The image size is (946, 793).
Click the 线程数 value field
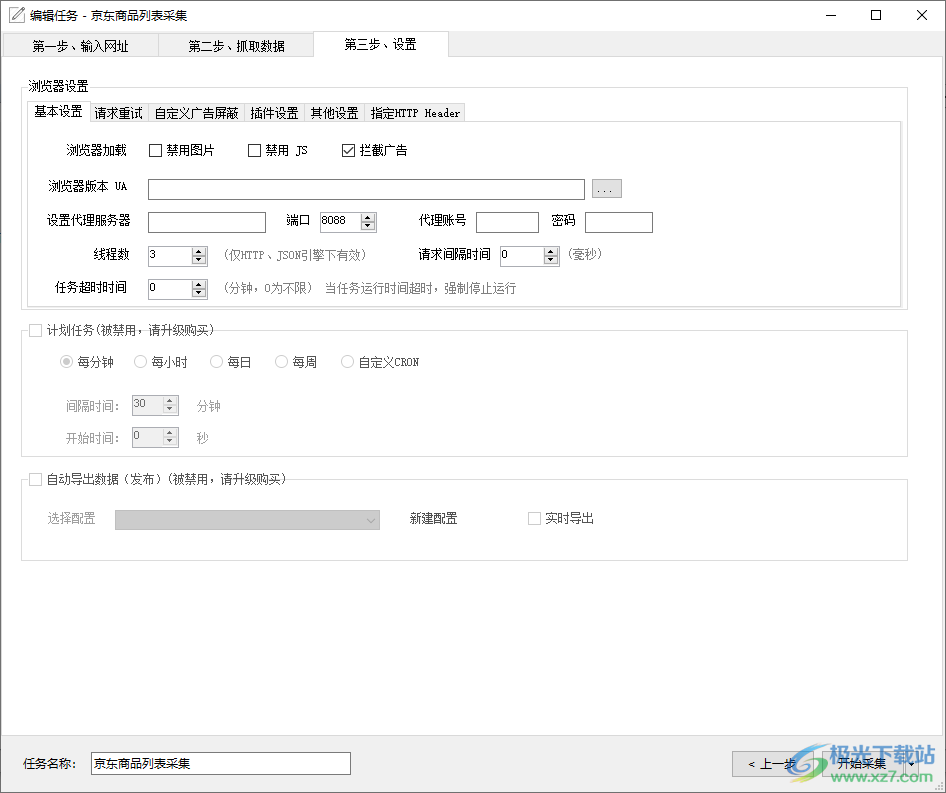[170, 256]
